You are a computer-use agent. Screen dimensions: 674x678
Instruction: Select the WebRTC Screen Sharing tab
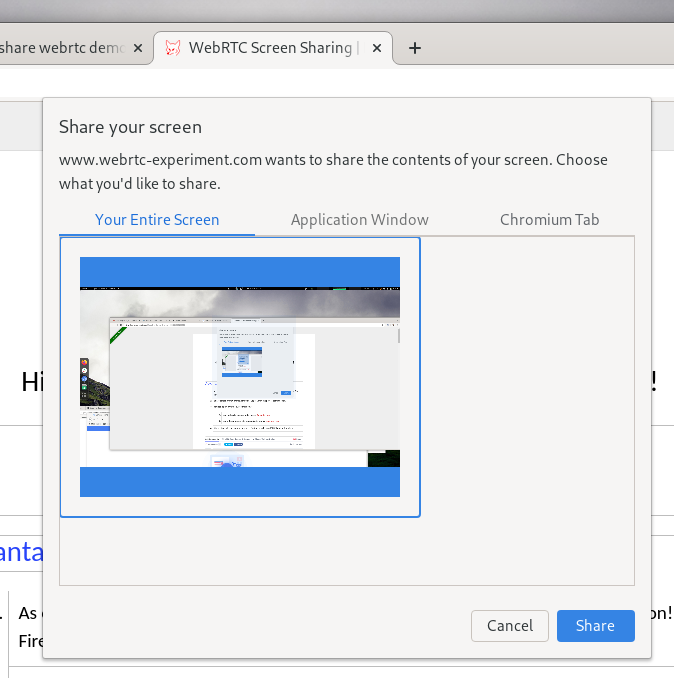click(x=273, y=48)
